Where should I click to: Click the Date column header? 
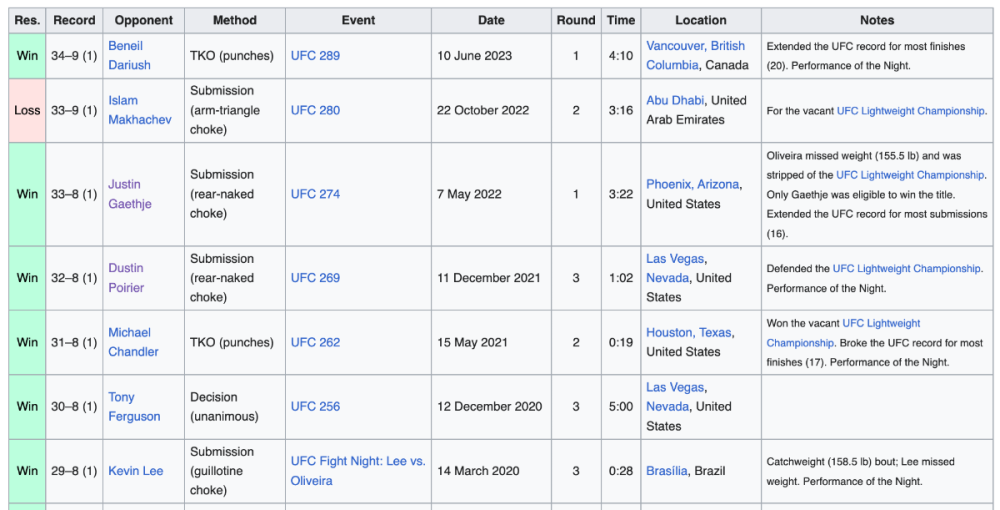point(491,20)
